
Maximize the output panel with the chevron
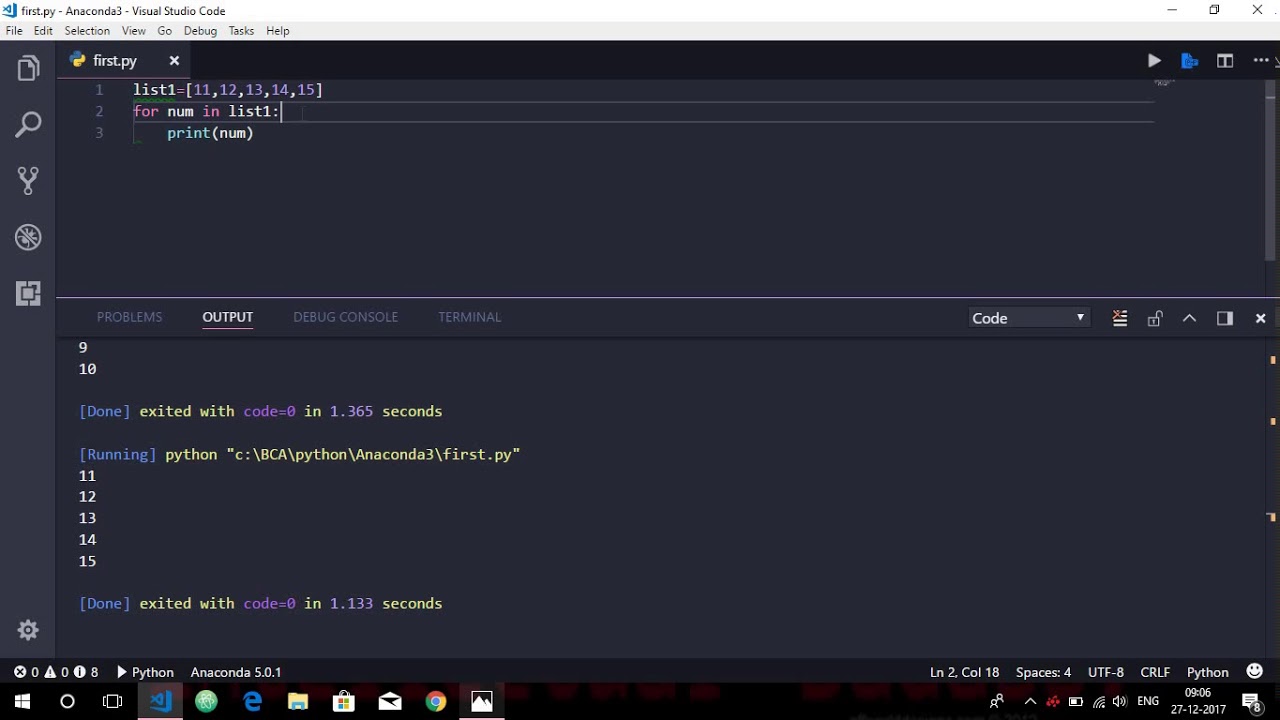pyautogui.click(x=1189, y=318)
